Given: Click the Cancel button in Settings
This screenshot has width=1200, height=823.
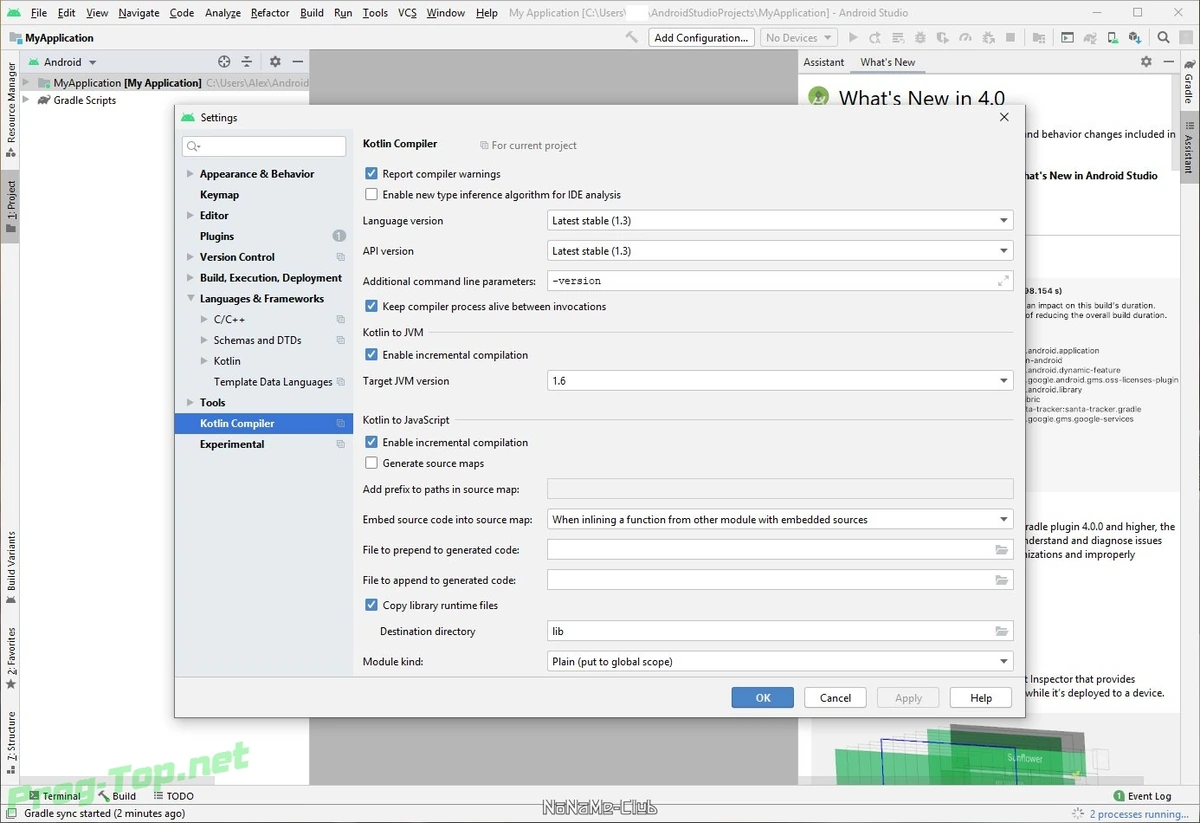Looking at the screenshot, I should click(835, 698).
